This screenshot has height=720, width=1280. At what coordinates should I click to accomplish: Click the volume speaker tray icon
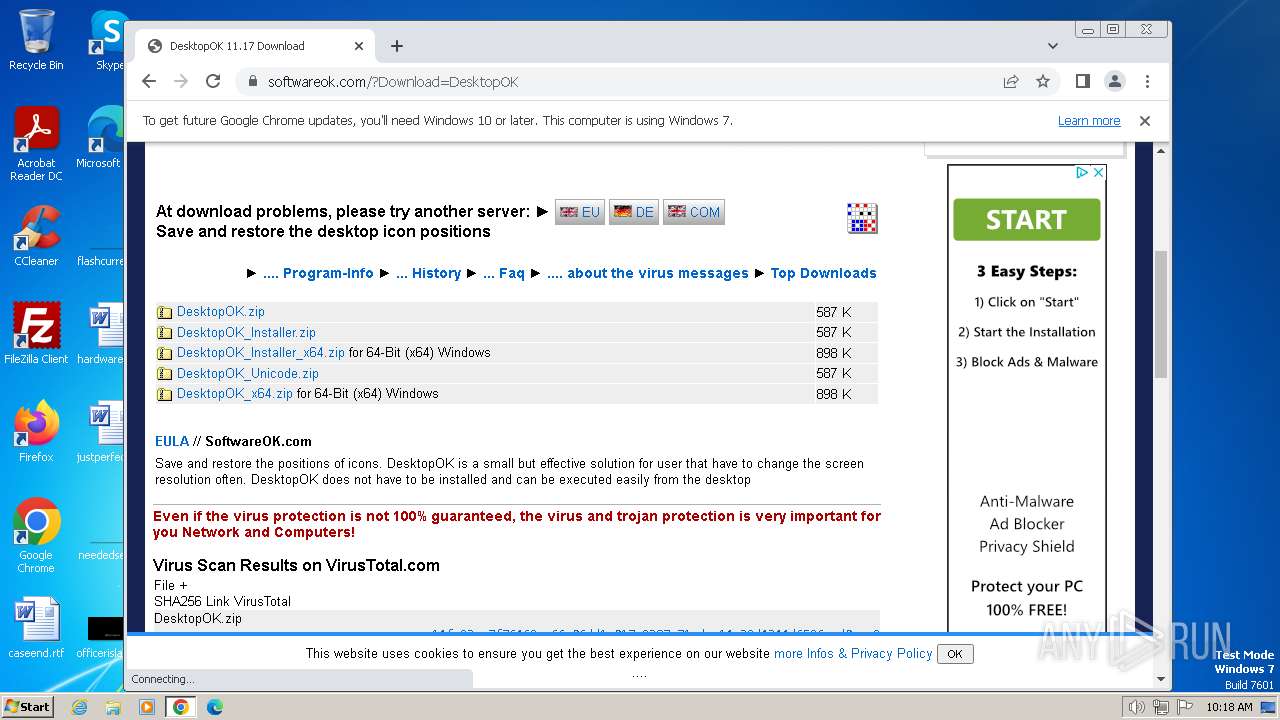(1137, 707)
